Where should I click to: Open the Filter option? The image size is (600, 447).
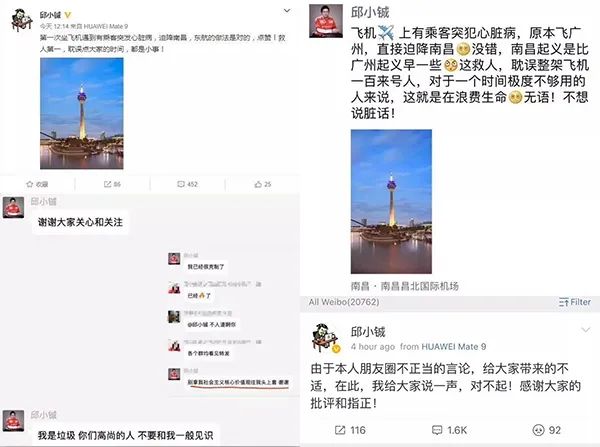575,302
